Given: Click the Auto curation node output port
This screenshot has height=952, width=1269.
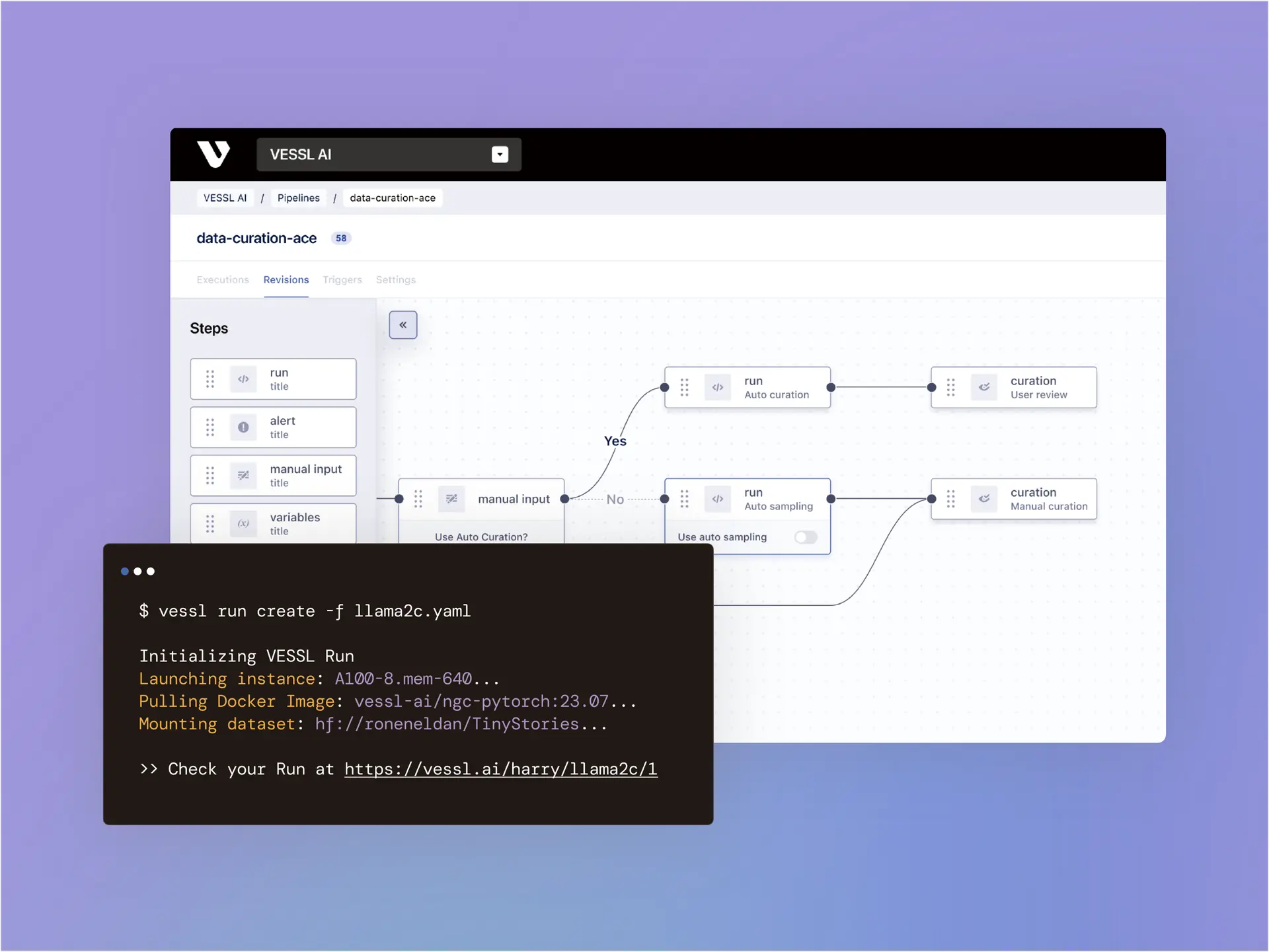Looking at the screenshot, I should [x=831, y=388].
